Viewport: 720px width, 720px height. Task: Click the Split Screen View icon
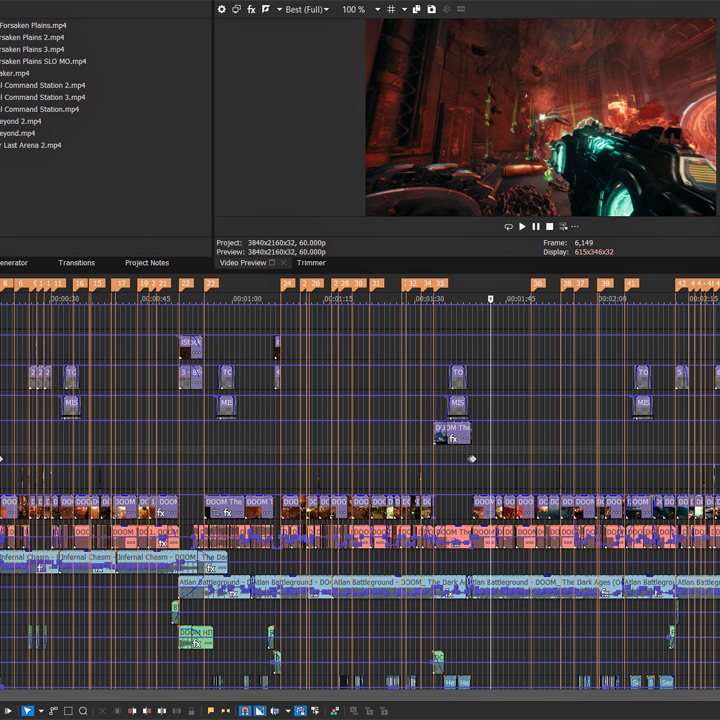(x=265, y=9)
